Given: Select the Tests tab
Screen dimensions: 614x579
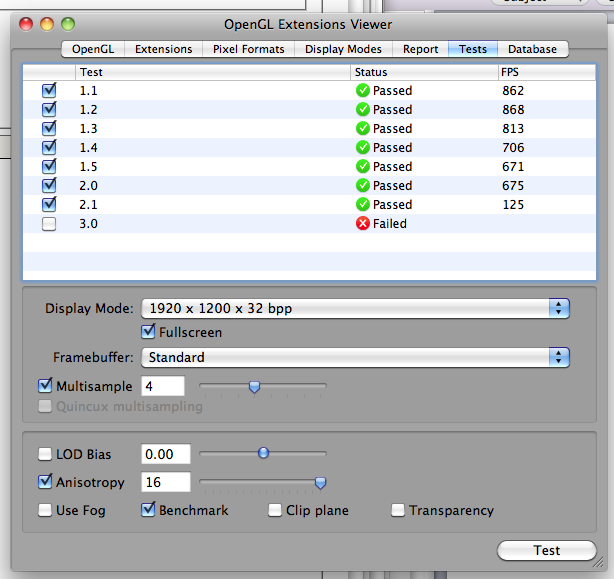Looking at the screenshot, I should [x=473, y=49].
